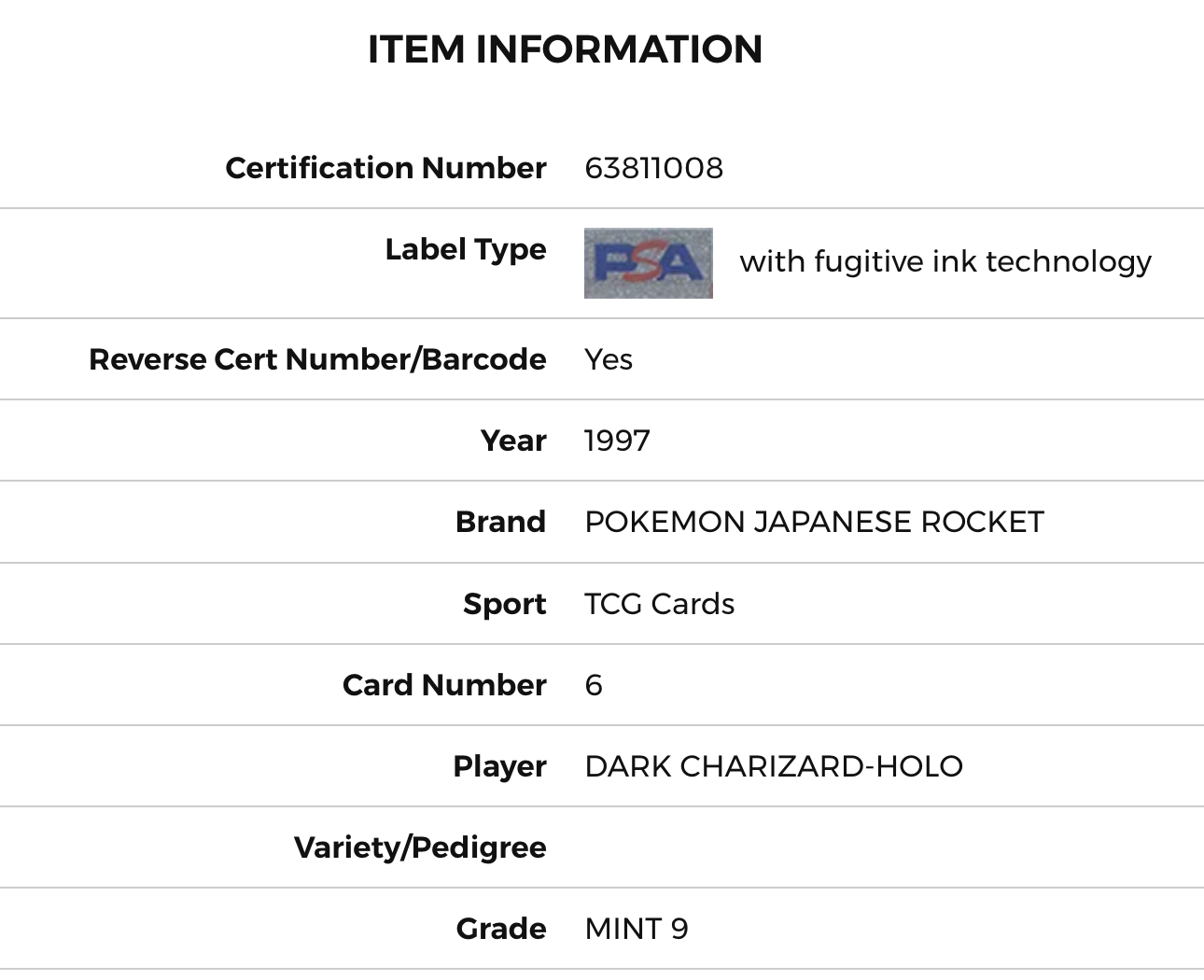Click the "Yes" barcode value

pos(609,359)
